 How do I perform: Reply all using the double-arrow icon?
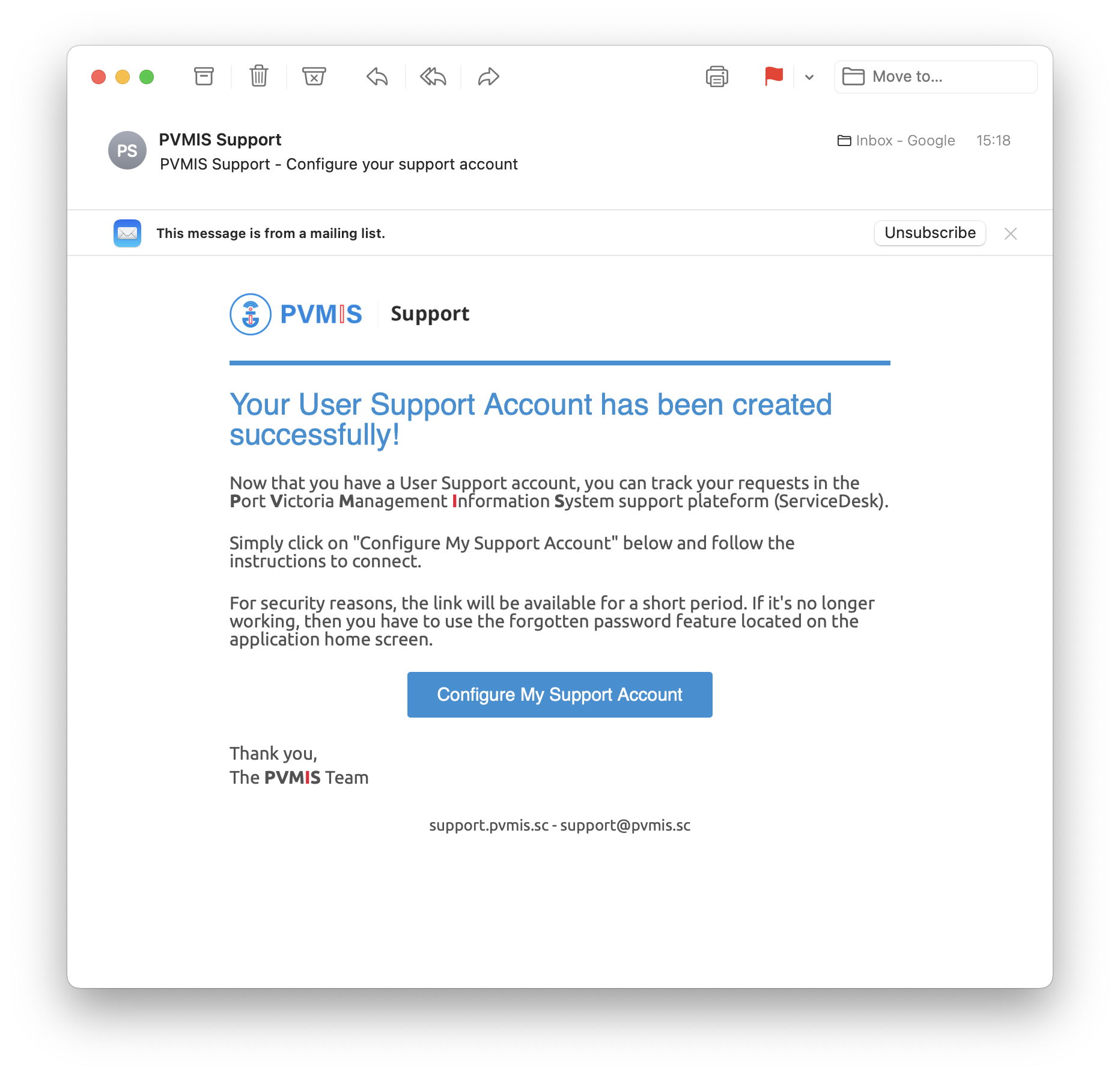tap(433, 76)
